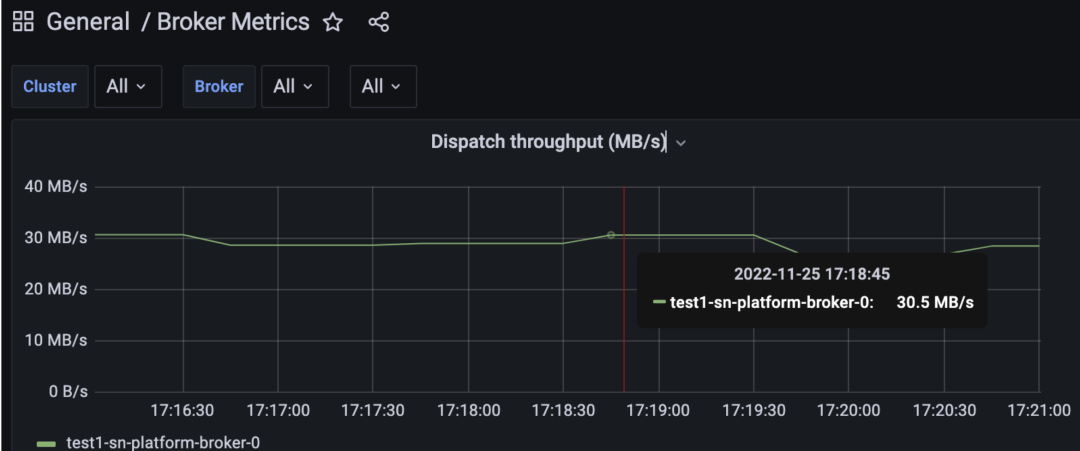Open the Broker variable All dropdown
Image resolution: width=1080 pixels, height=451 pixels.
pyautogui.click(x=295, y=87)
